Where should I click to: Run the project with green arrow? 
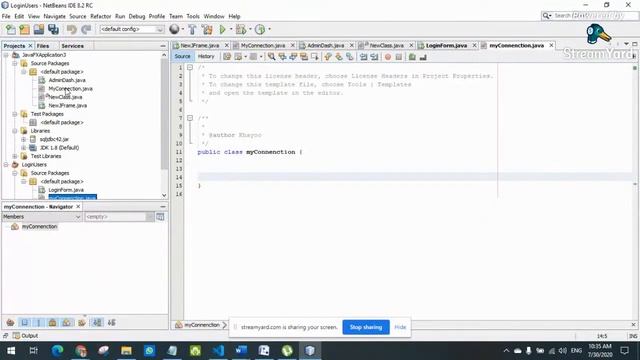pos(222,29)
